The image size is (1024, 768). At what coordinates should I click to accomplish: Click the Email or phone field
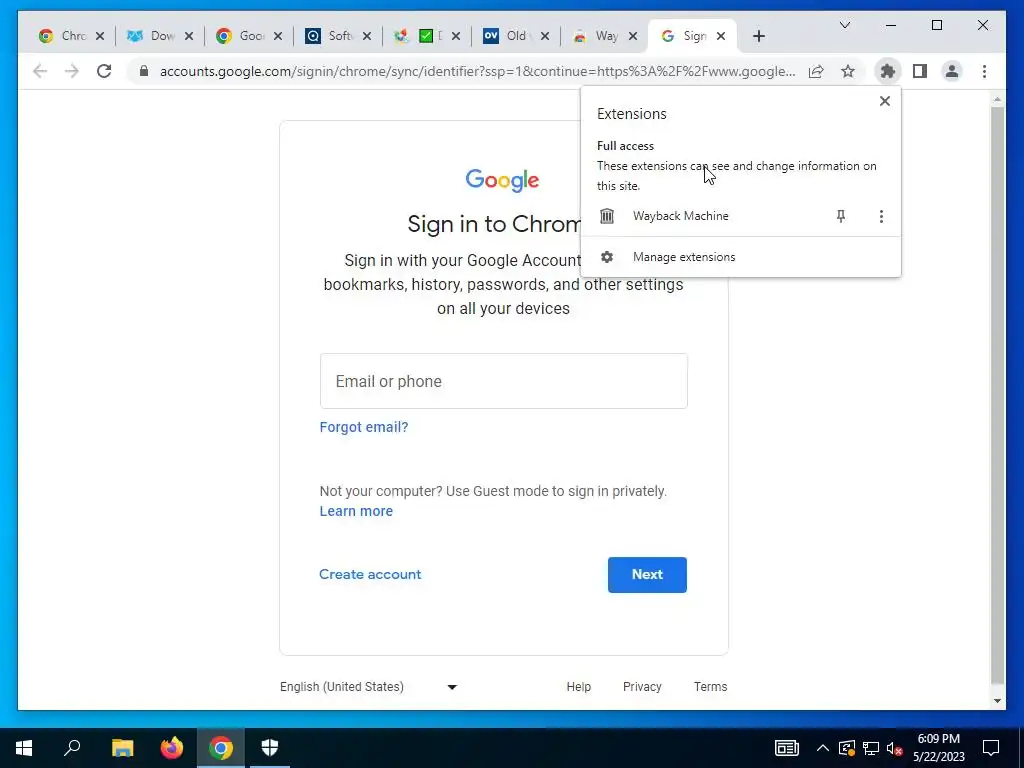click(x=504, y=381)
